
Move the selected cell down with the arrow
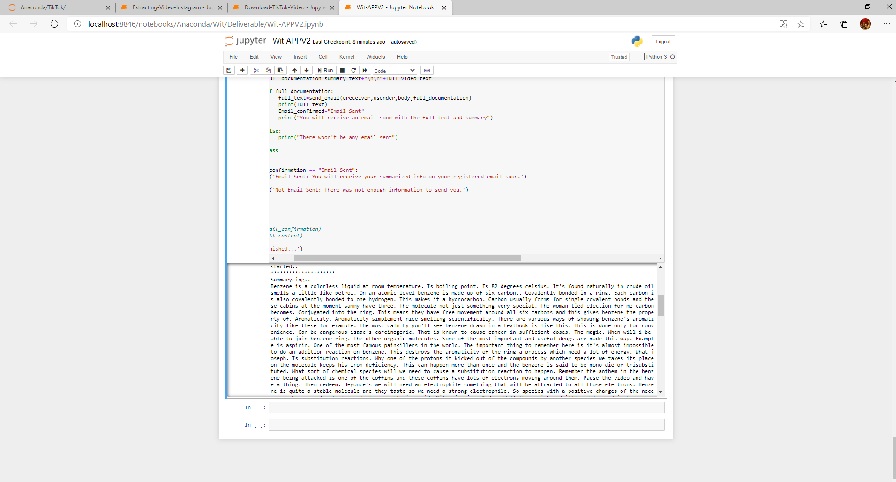point(307,70)
